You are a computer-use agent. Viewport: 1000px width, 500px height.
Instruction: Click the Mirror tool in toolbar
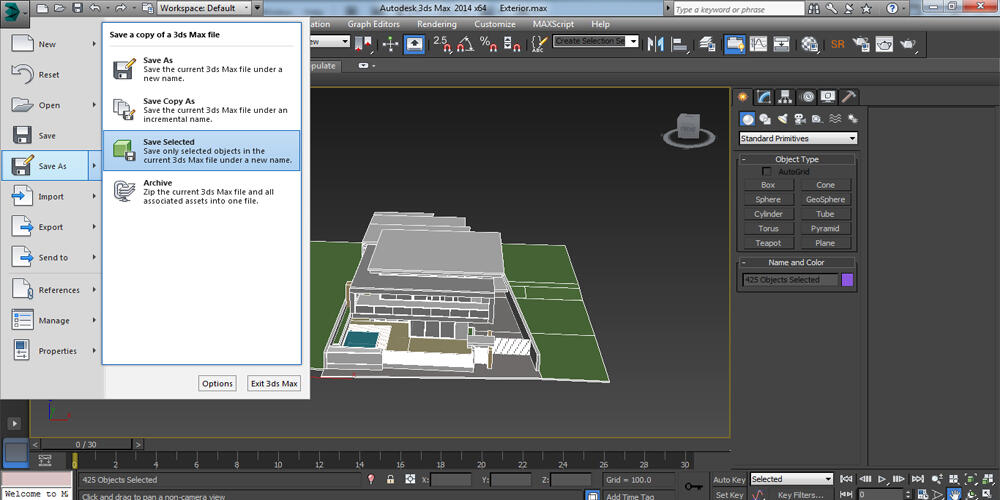(x=656, y=43)
